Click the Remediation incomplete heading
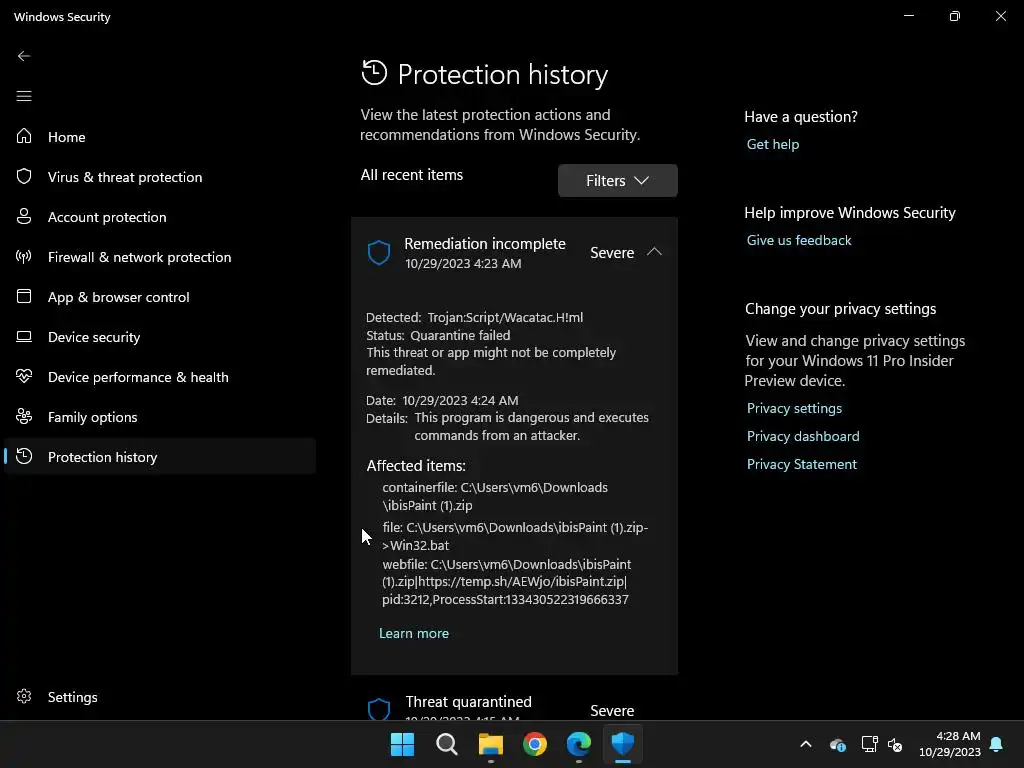 (x=485, y=244)
